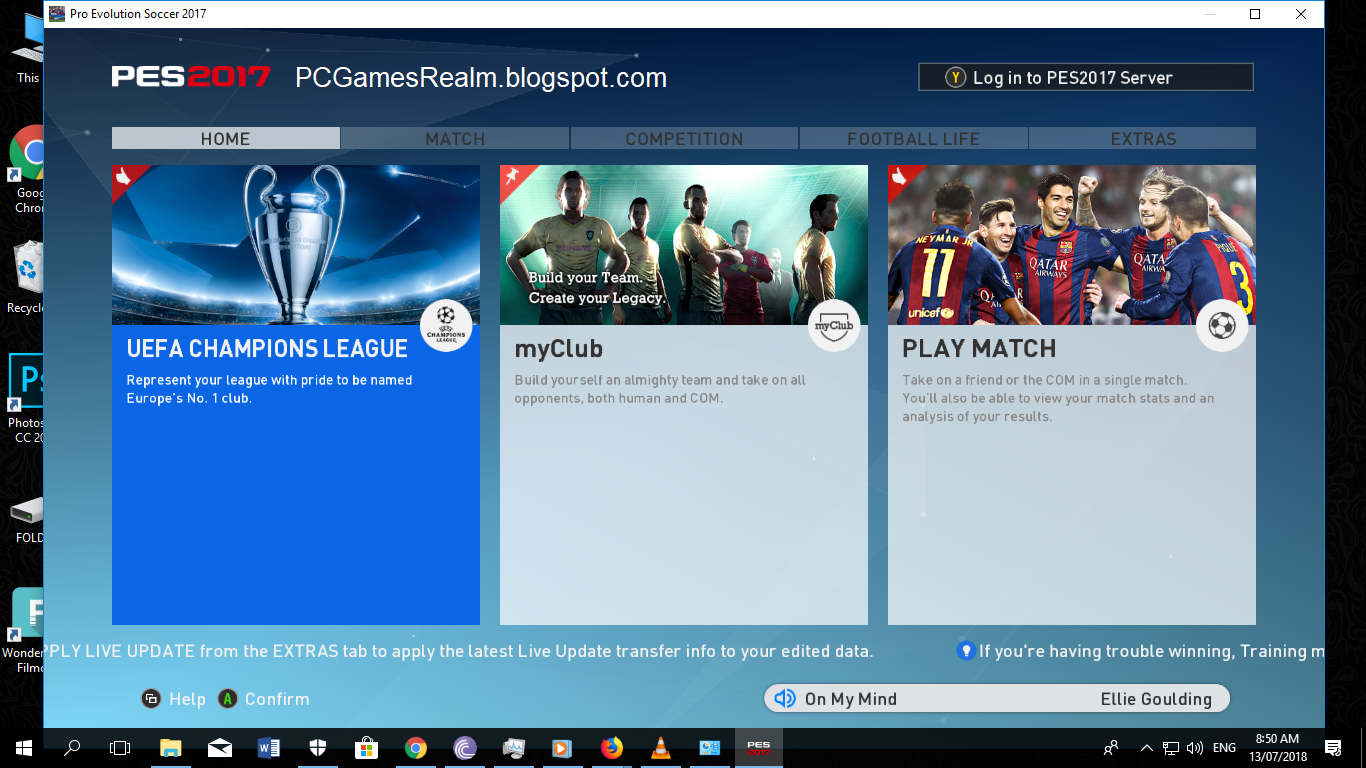
Task: Click the Ellie Goulding artist name
Action: 1156,699
